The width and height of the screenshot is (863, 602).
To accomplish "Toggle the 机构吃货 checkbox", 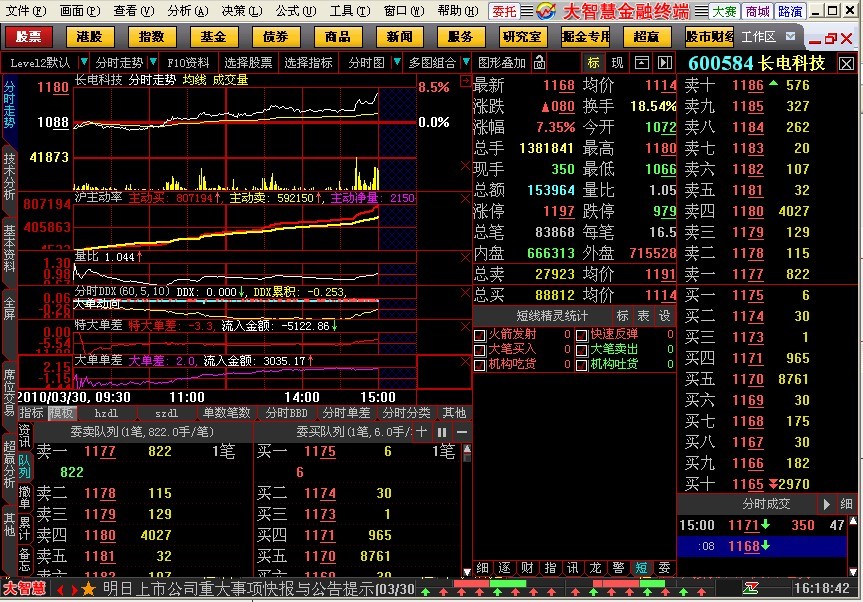I will click(x=480, y=365).
